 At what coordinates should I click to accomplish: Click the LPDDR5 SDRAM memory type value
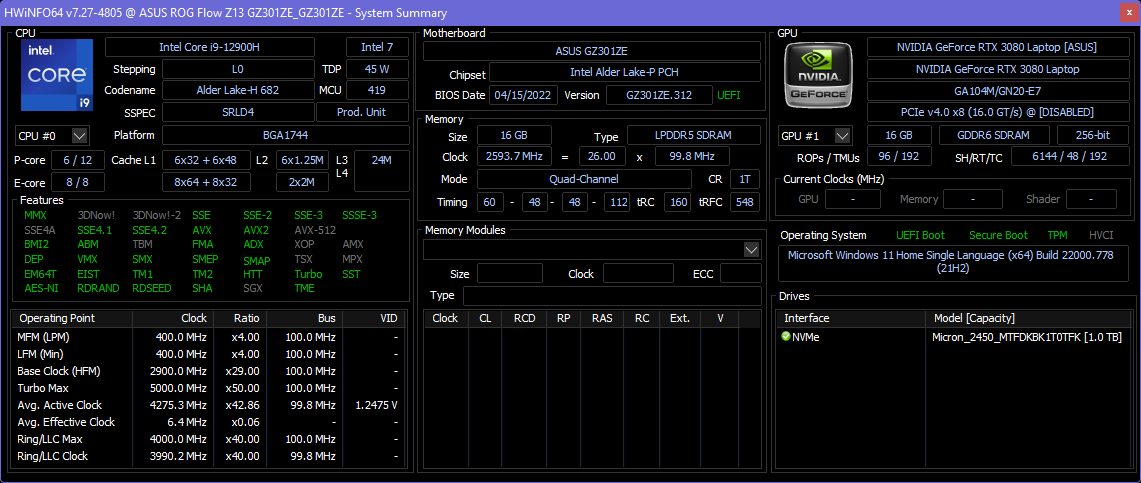(693, 136)
